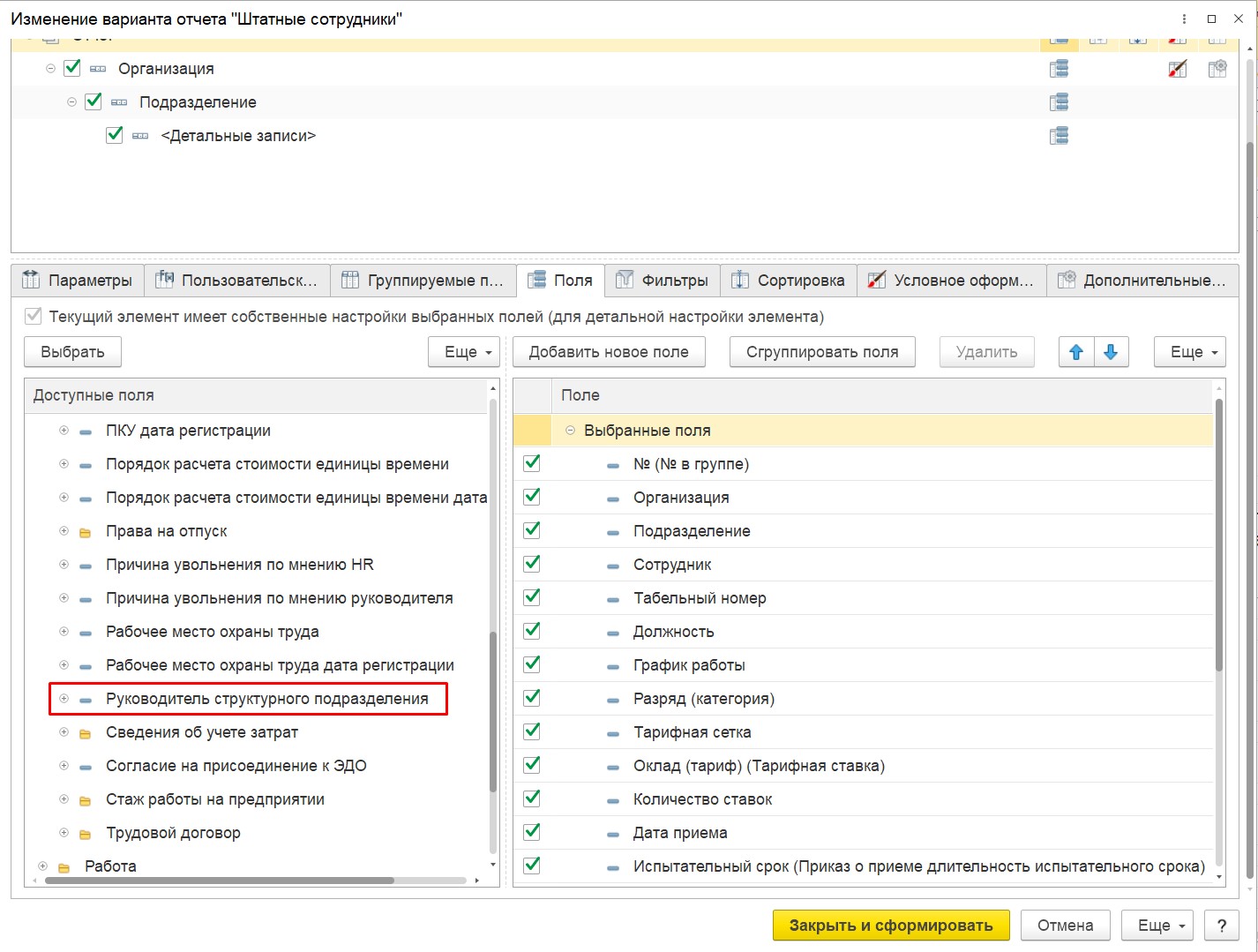Open the help question mark button
The width and height of the screenshot is (1258, 952).
(1221, 926)
